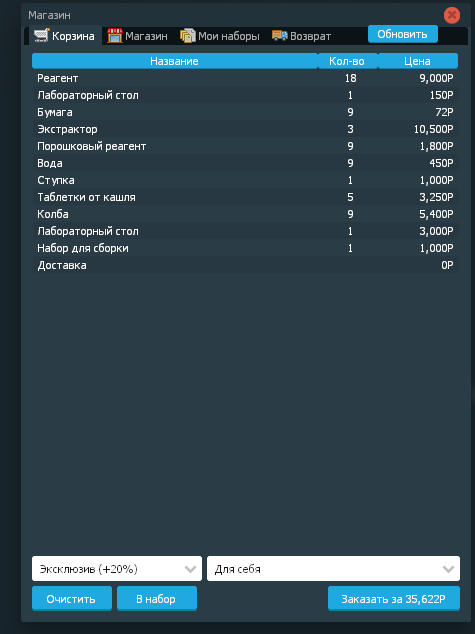Image resolution: width=475 pixels, height=634 pixels.
Task: Click the storefront icon on Магазин tab
Action: click(x=115, y=36)
